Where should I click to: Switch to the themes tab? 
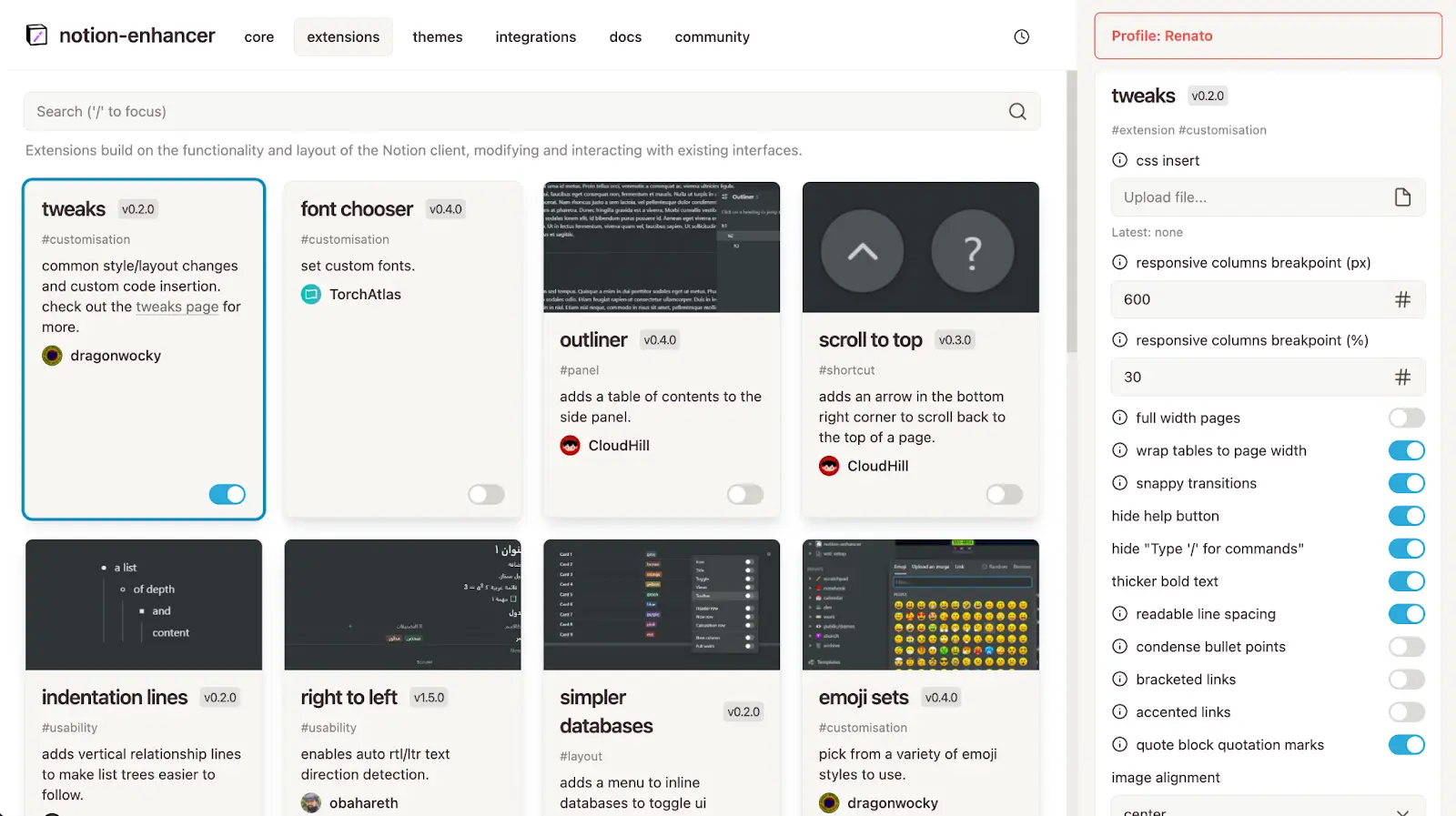point(438,37)
